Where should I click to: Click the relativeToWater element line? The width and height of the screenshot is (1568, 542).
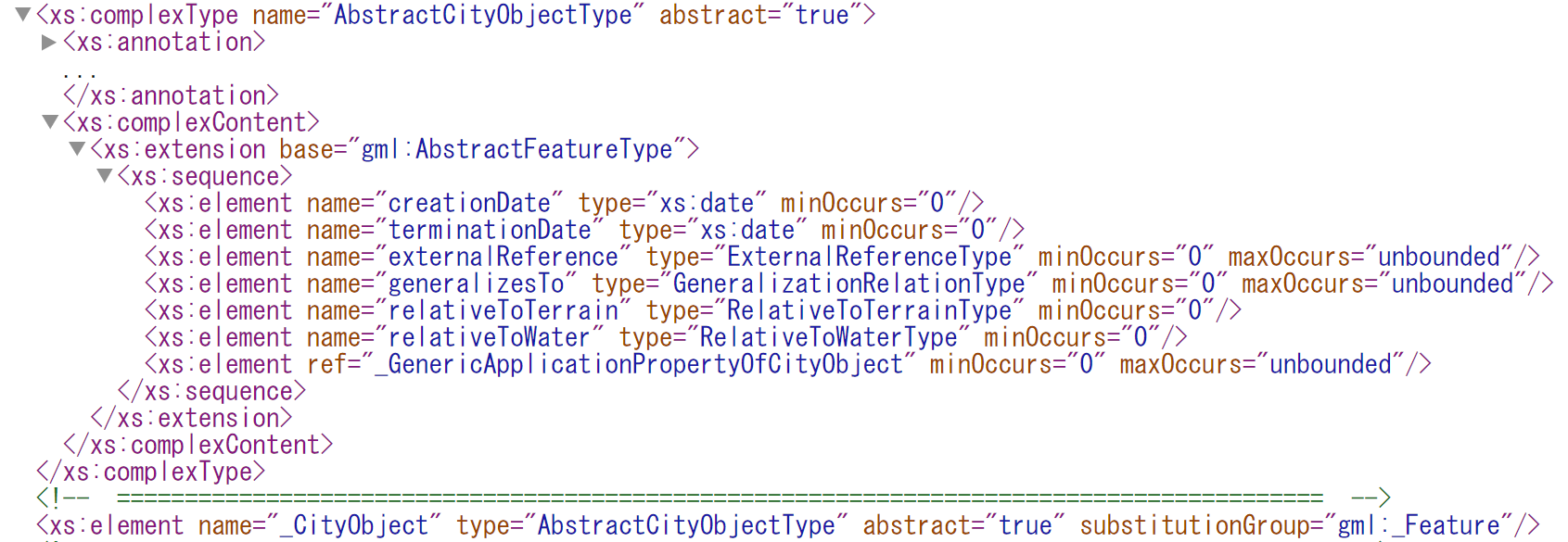(666, 337)
